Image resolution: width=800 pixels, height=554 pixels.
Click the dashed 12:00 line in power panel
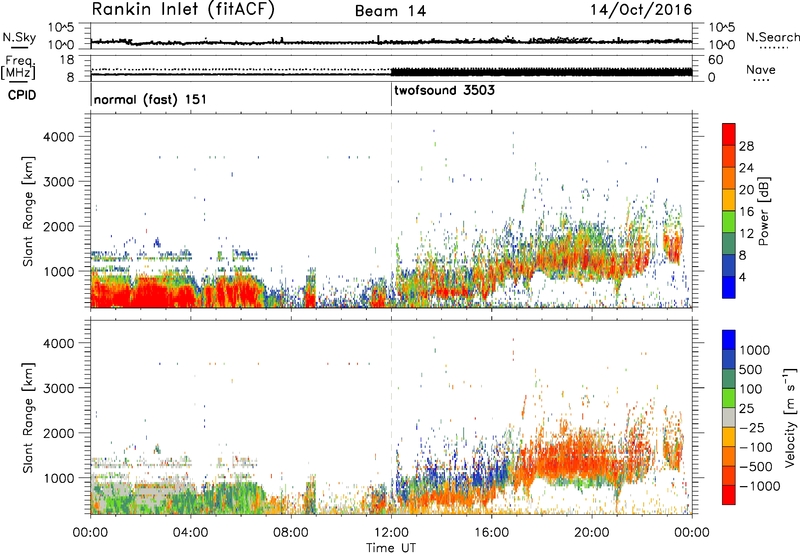(x=391, y=211)
